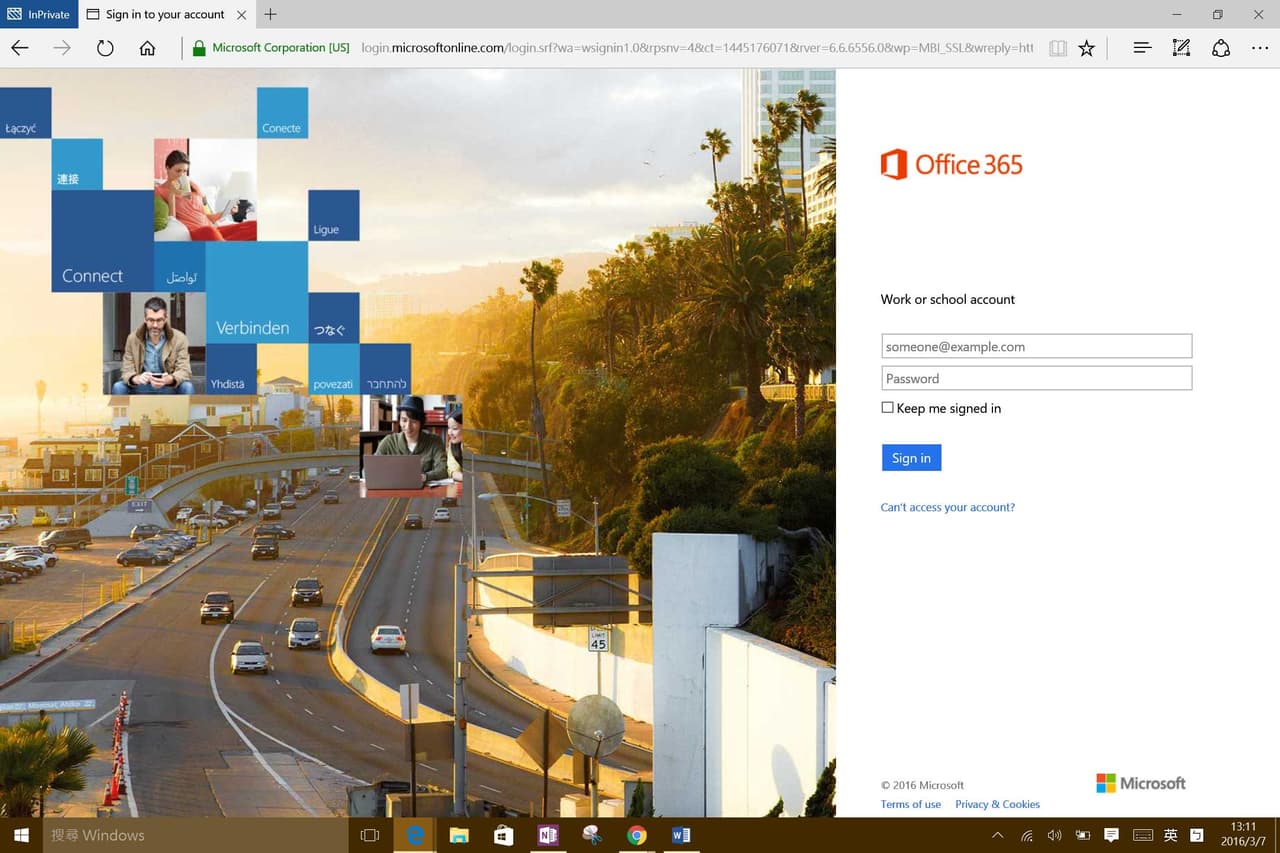Check the battery status icon
1280x853 pixels.
click(x=1082, y=835)
